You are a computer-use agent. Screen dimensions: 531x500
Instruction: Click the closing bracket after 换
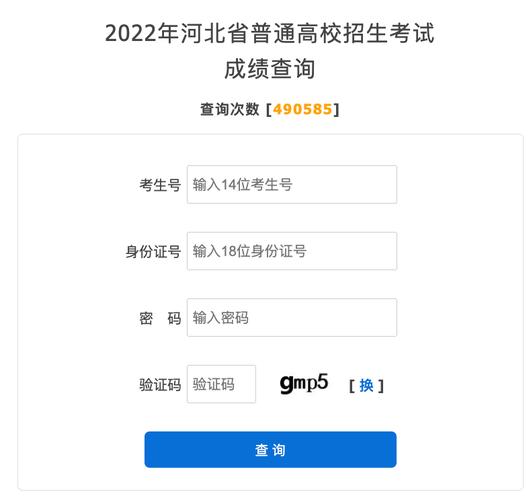click(381, 386)
